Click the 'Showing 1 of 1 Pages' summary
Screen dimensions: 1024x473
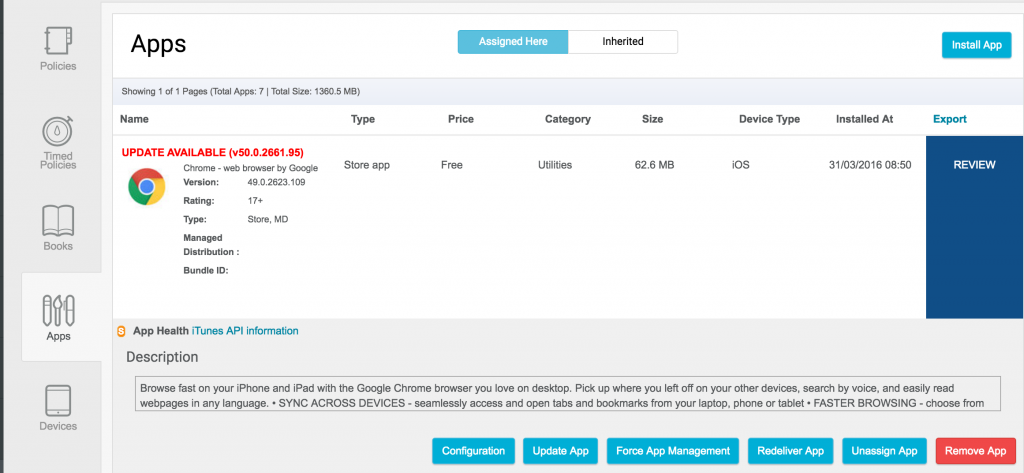pyautogui.click(x=240, y=91)
